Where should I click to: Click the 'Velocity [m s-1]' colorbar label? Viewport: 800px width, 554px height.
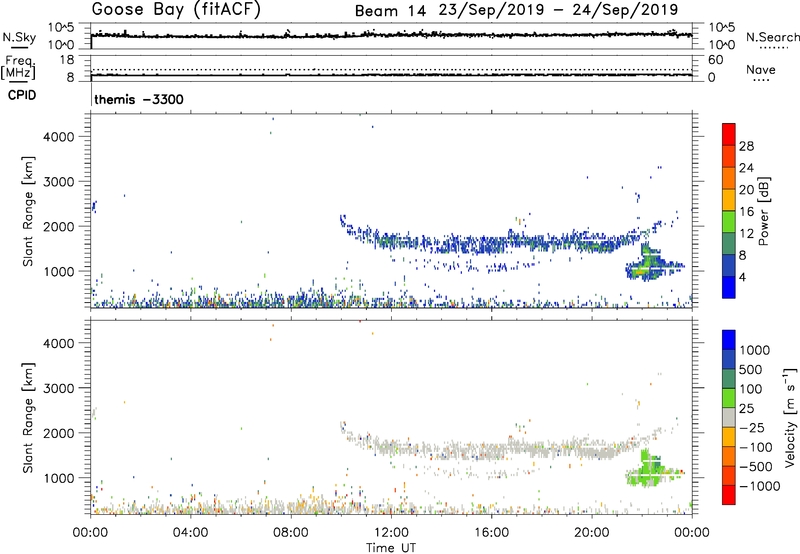(x=790, y=417)
